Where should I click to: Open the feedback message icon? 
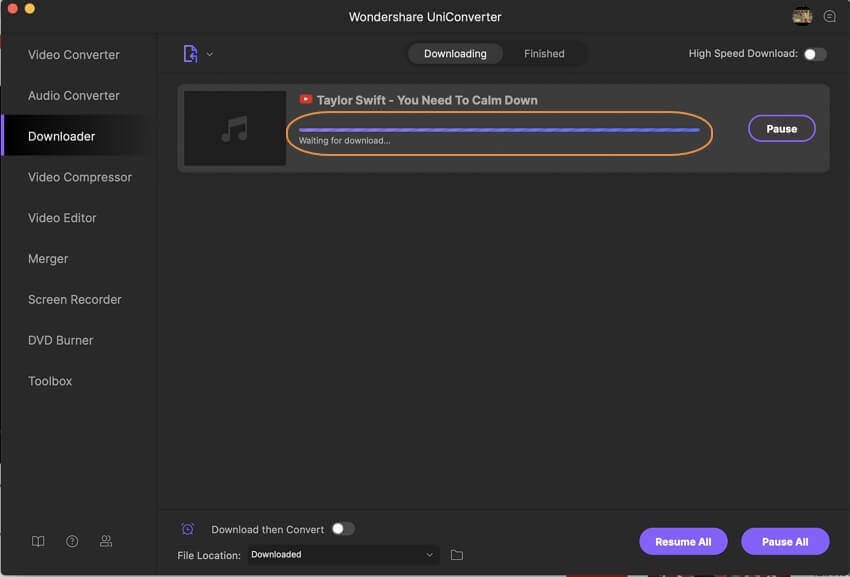click(x=829, y=16)
